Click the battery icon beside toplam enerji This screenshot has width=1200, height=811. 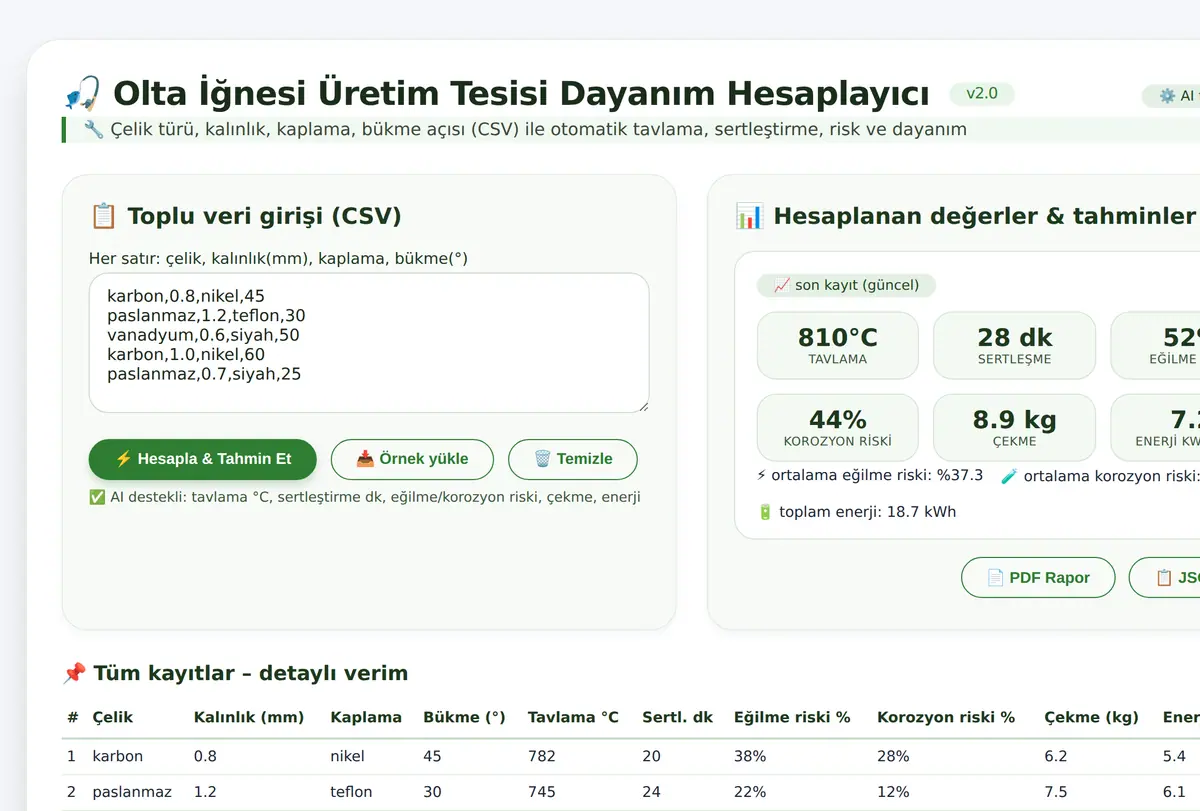pyautogui.click(x=765, y=512)
